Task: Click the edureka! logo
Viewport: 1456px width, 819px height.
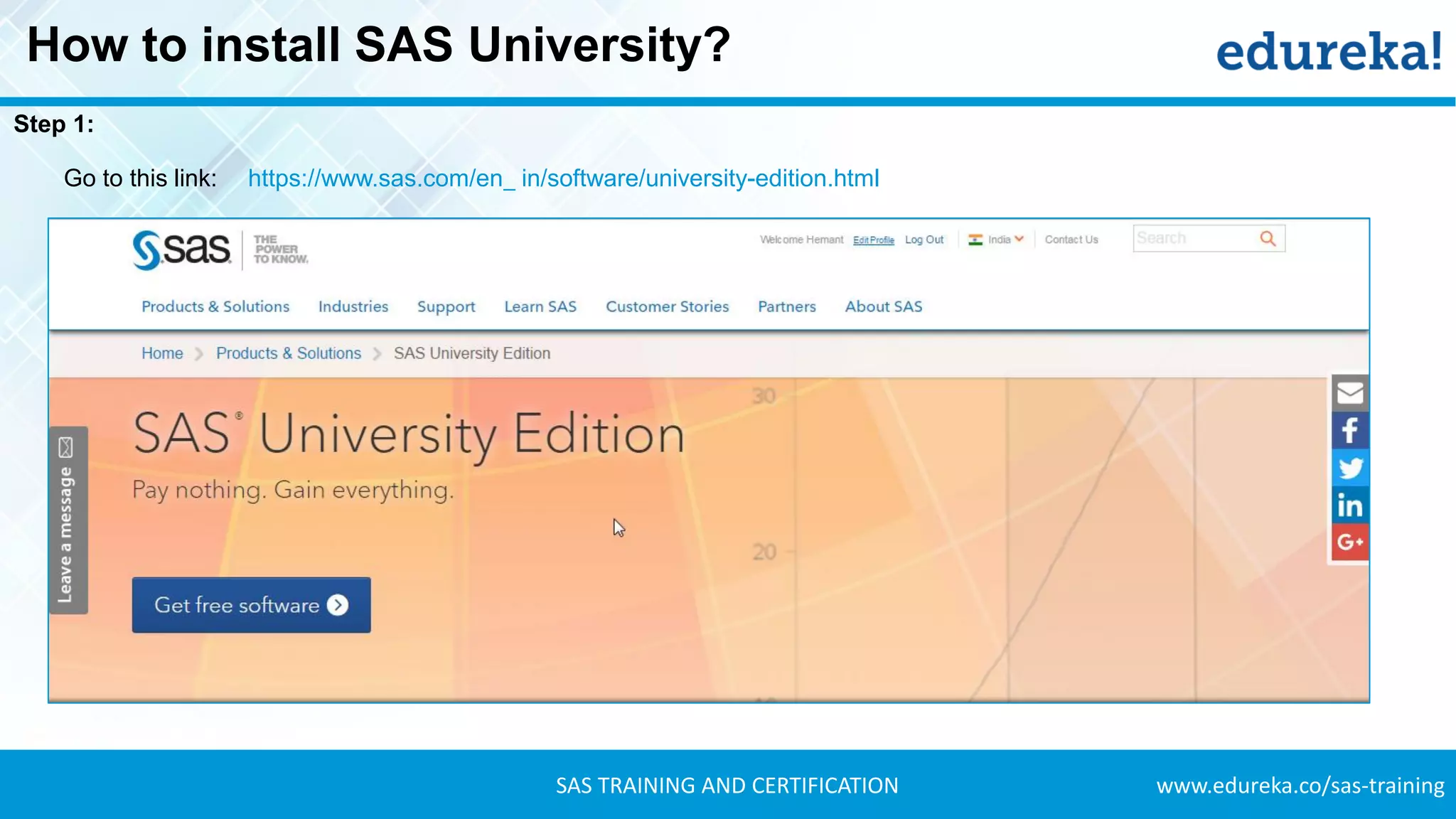Action: tap(1329, 51)
